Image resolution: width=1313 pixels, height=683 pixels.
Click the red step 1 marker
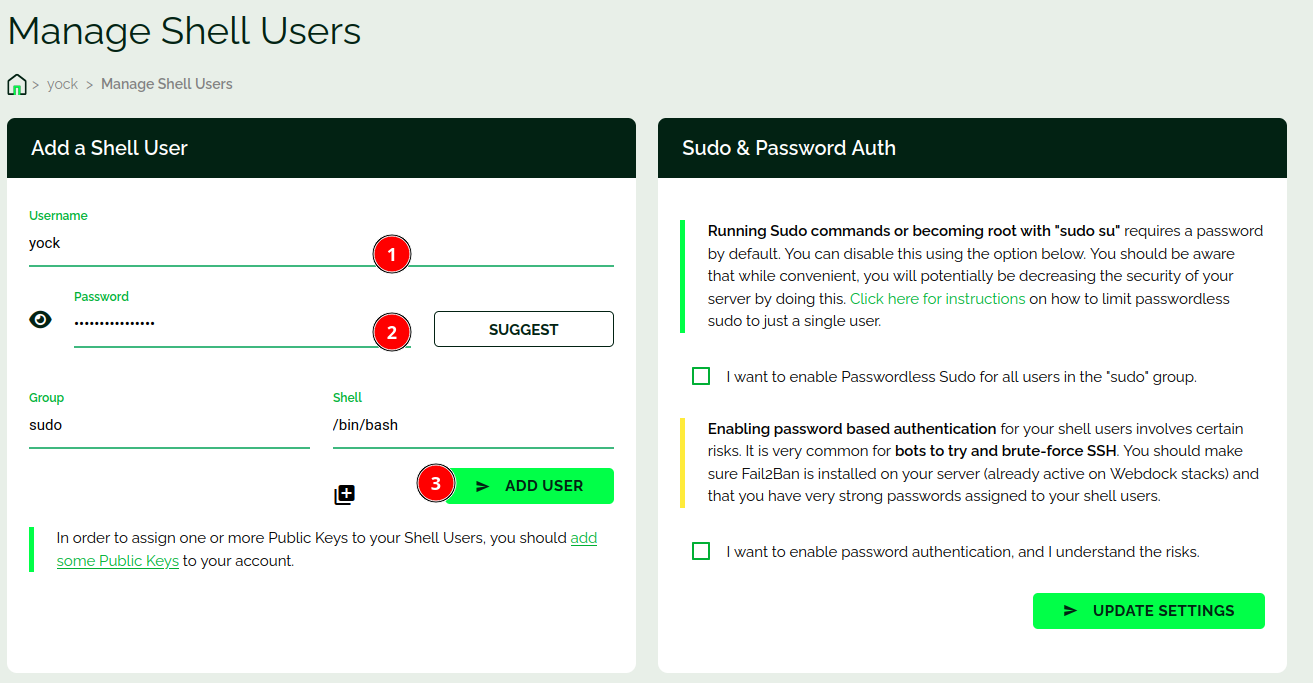392,255
